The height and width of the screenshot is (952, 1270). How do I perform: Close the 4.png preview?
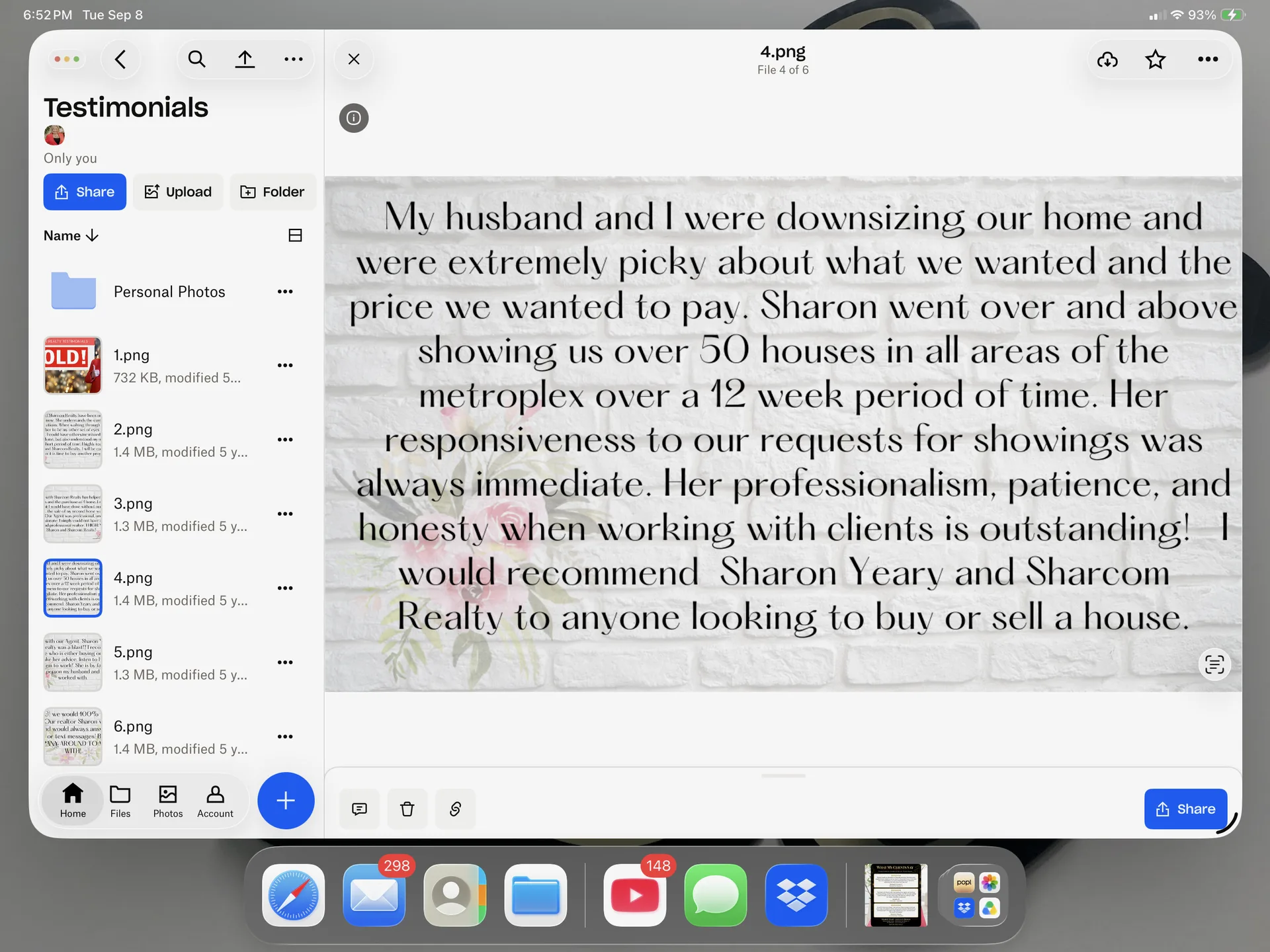tap(354, 59)
